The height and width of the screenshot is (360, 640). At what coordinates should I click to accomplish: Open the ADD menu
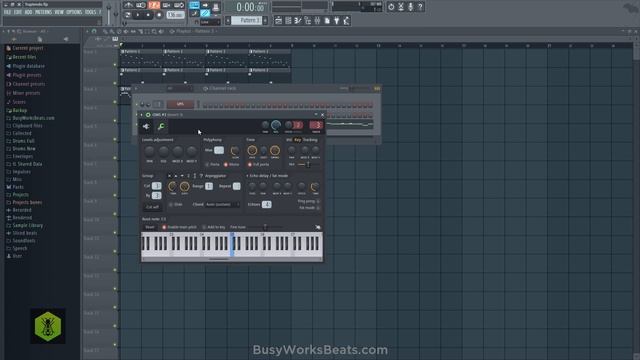(28, 13)
